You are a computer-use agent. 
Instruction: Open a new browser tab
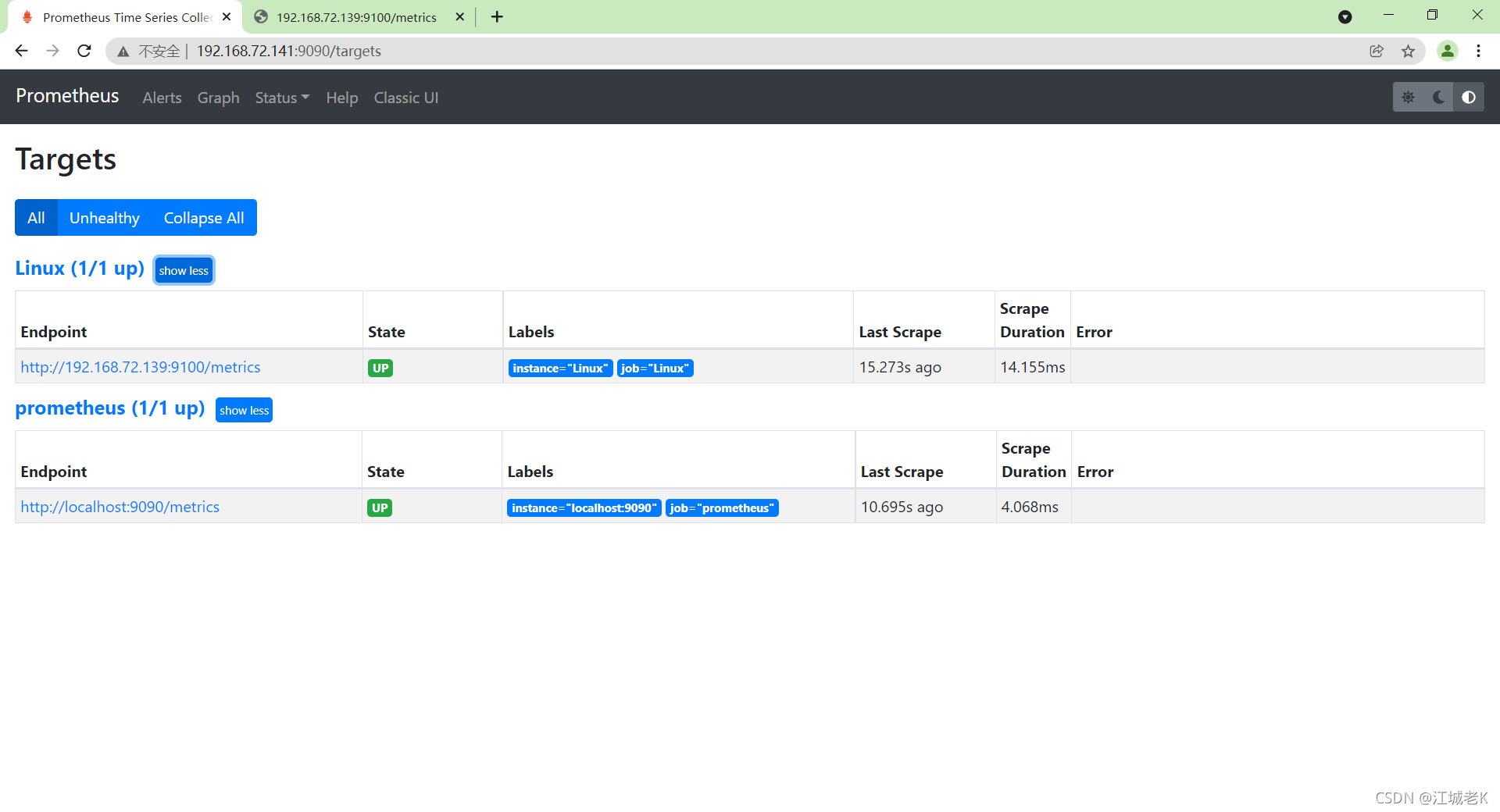[497, 16]
